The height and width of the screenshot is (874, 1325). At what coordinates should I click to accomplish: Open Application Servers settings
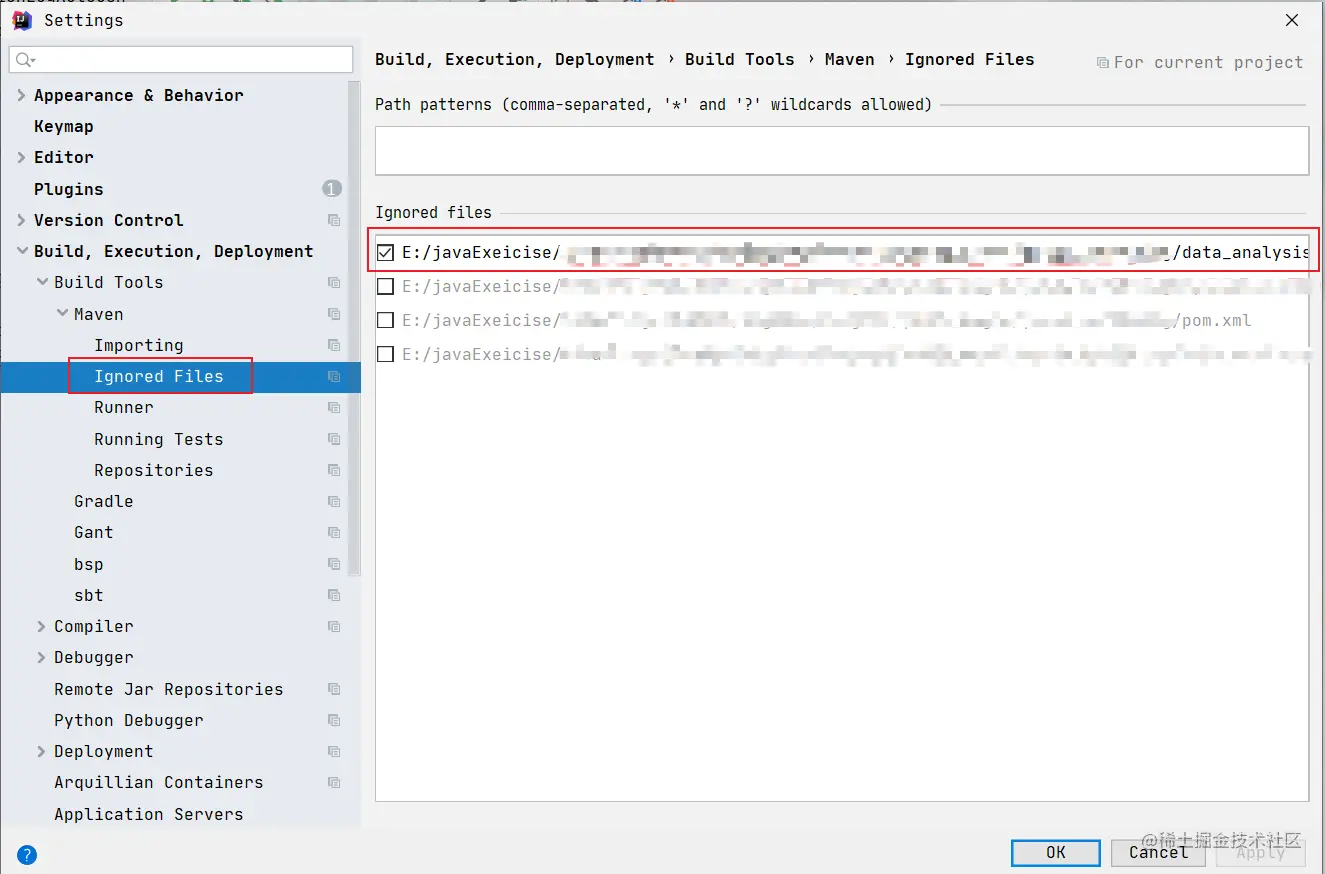[149, 814]
